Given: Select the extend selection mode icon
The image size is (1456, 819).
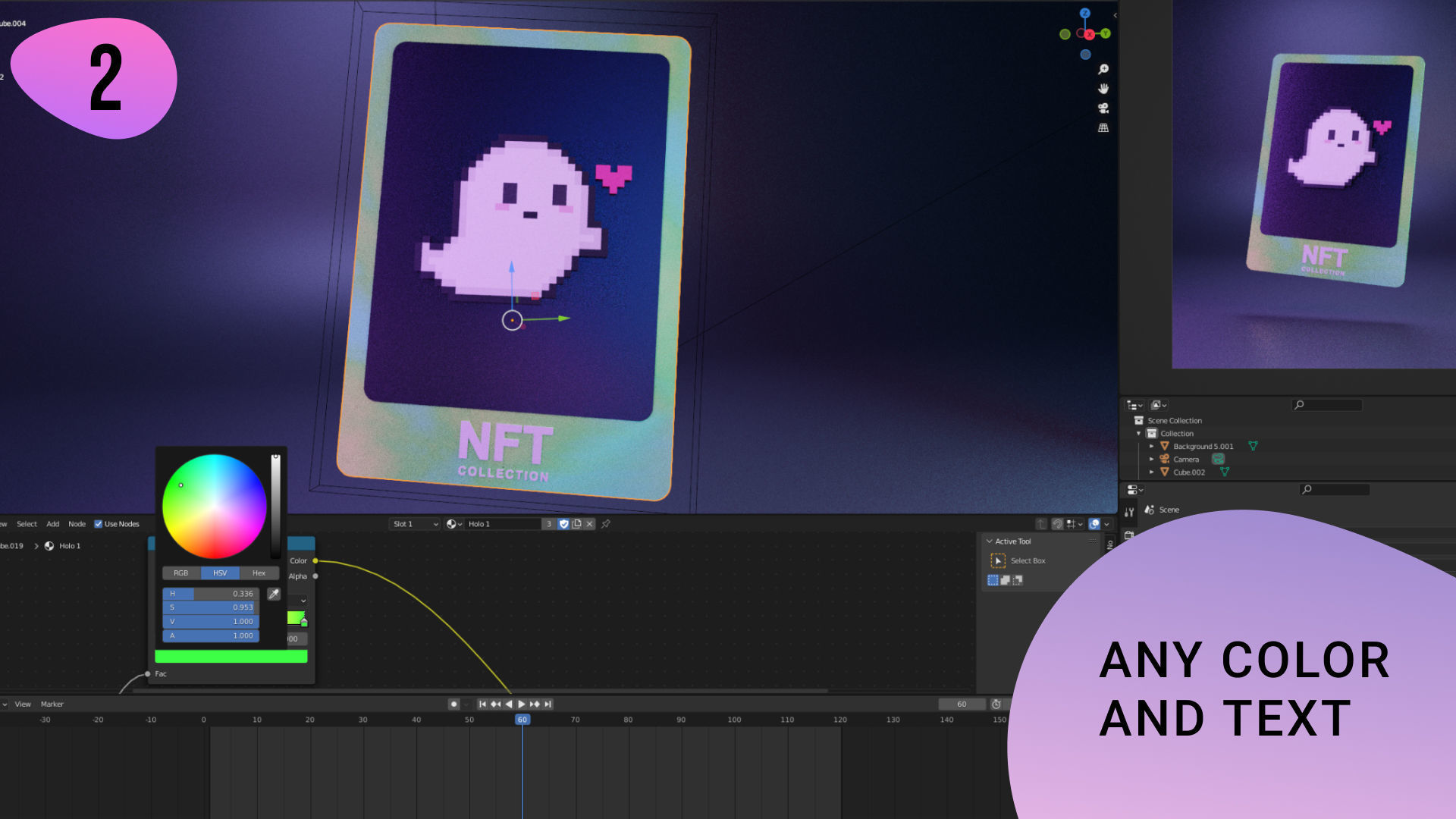Looking at the screenshot, I should [x=1005, y=580].
